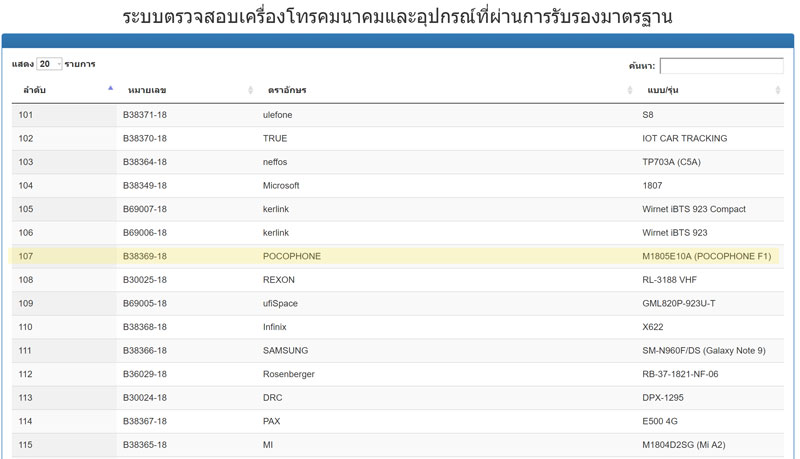Sort by ลำดับ column arrow icon

click(110, 89)
